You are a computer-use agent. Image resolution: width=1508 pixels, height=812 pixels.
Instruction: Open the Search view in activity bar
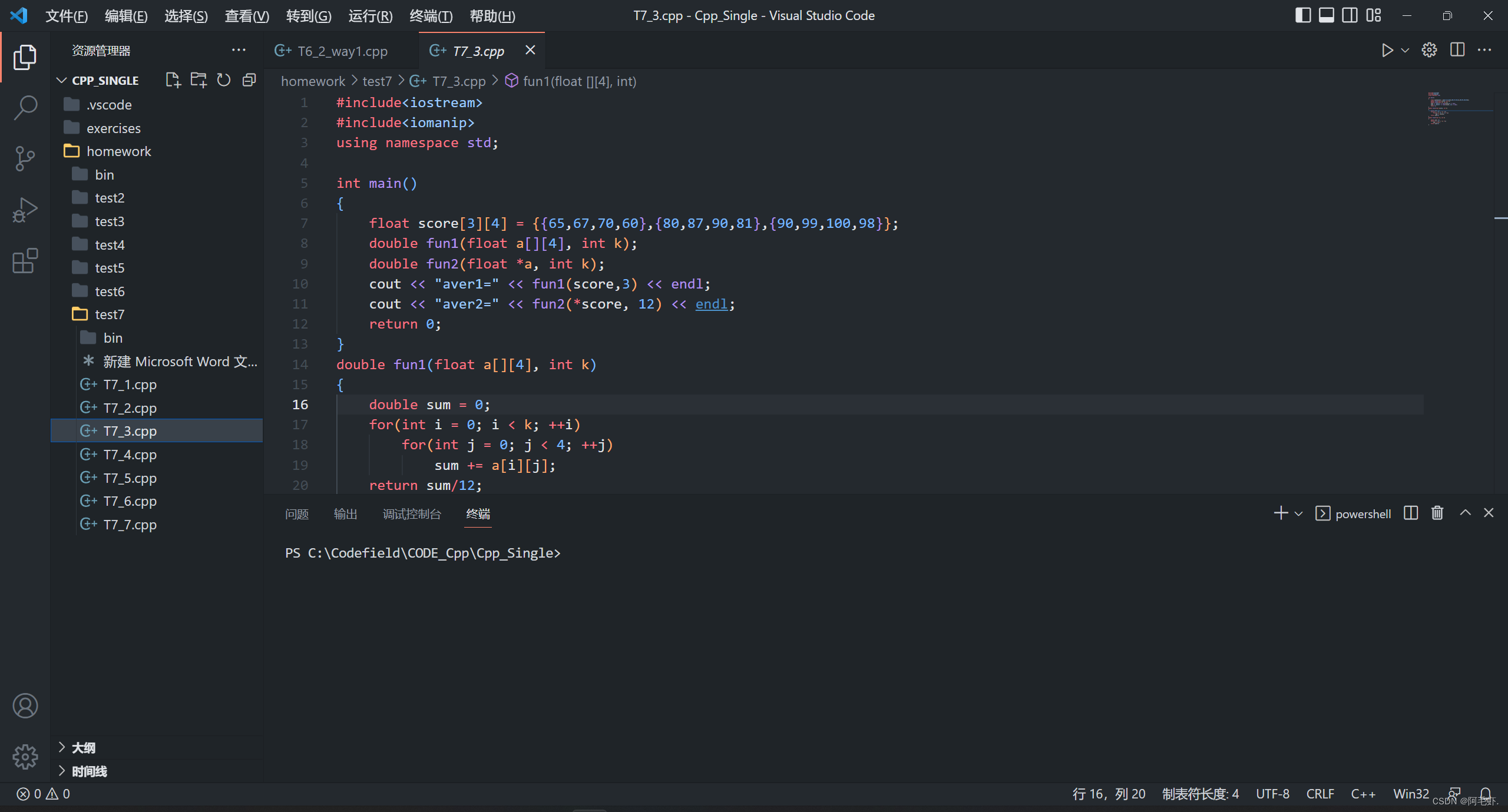click(x=25, y=108)
